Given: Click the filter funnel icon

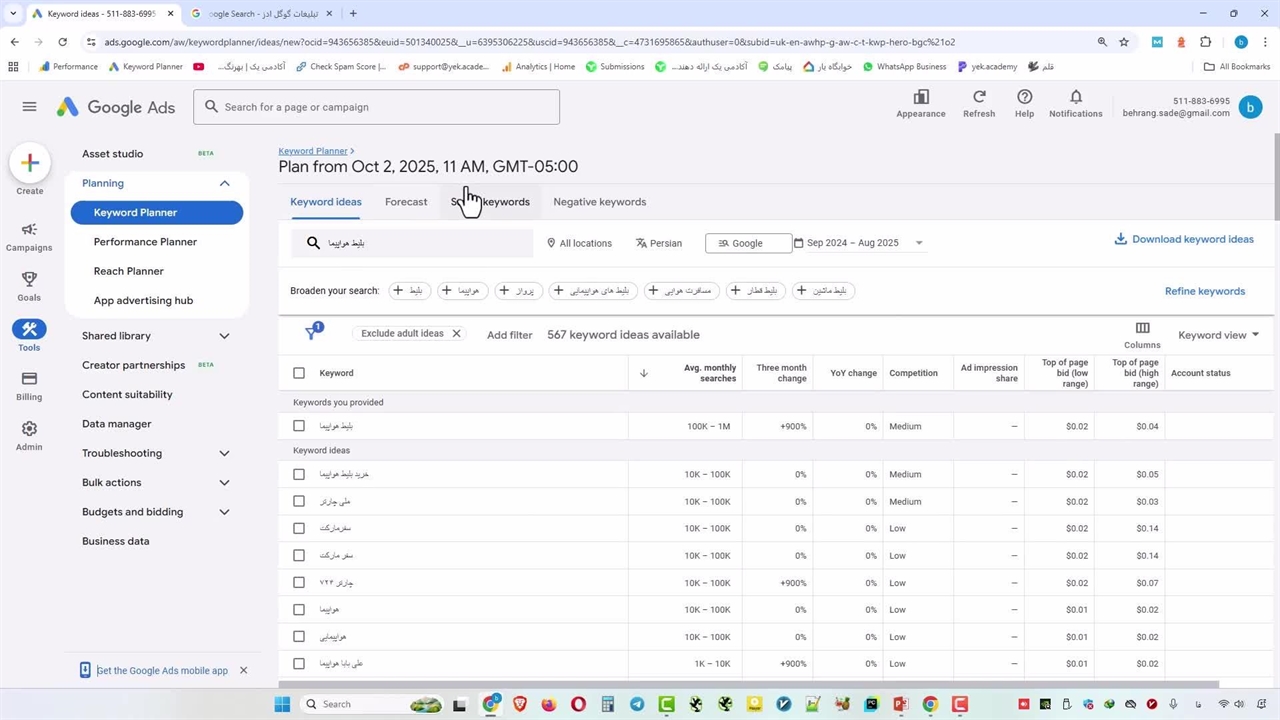Looking at the screenshot, I should point(312,334).
